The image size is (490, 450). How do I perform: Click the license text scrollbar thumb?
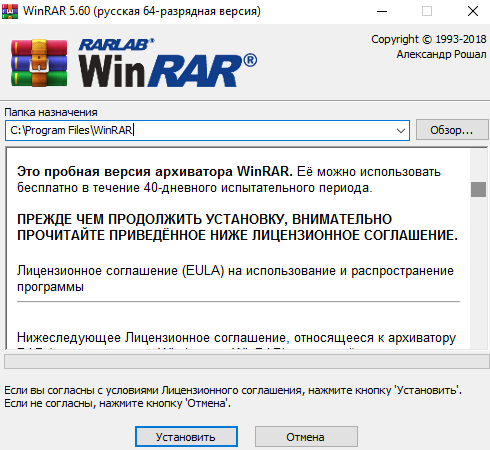[478, 189]
